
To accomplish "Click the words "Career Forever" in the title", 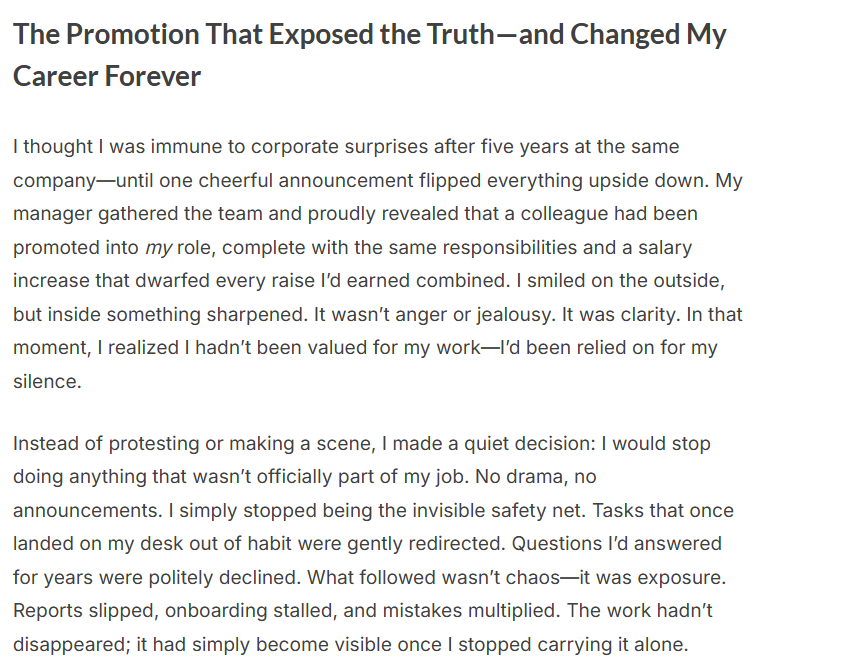I will [x=107, y=76].
